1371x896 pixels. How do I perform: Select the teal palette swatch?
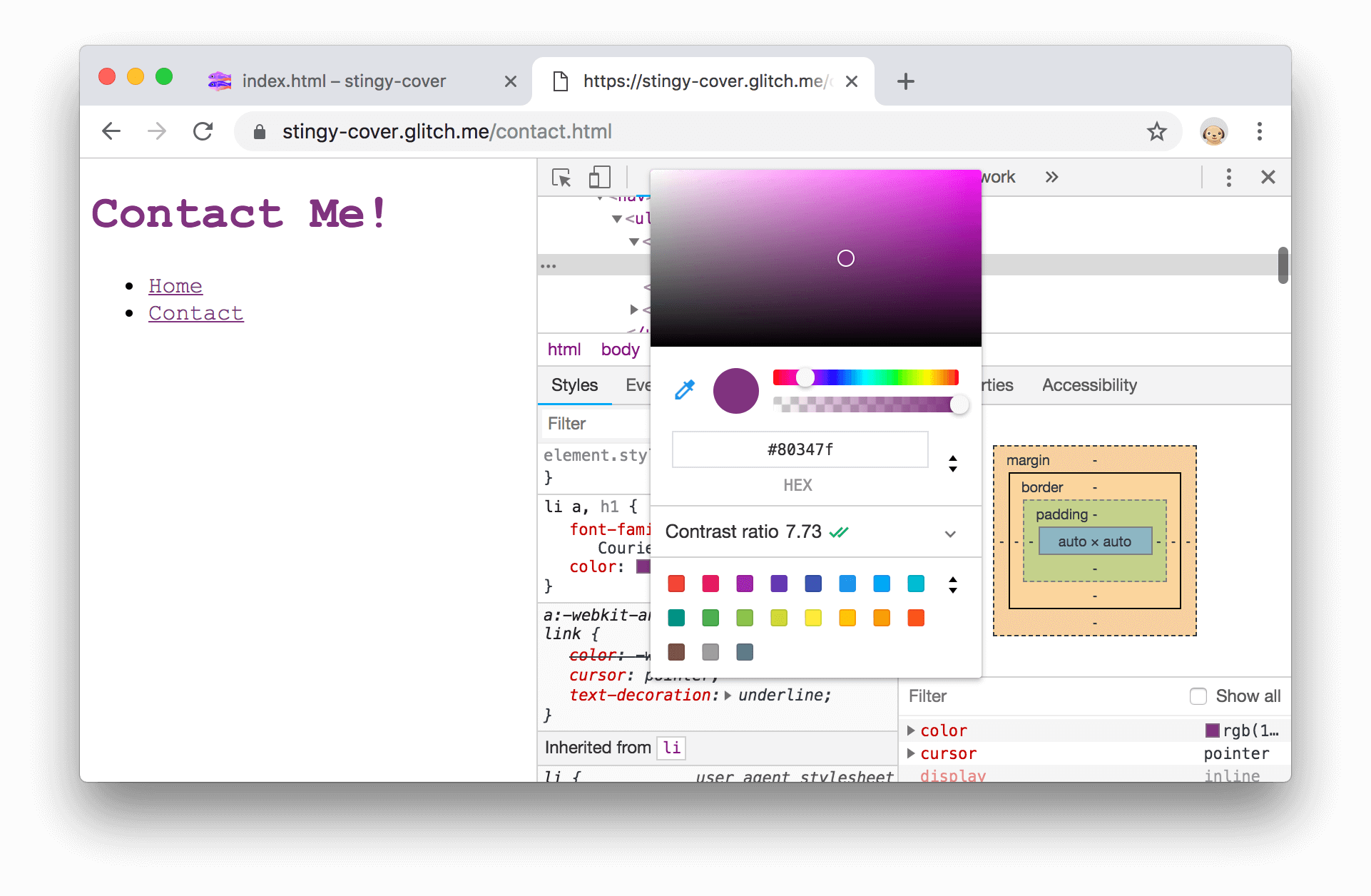point(676,618)
